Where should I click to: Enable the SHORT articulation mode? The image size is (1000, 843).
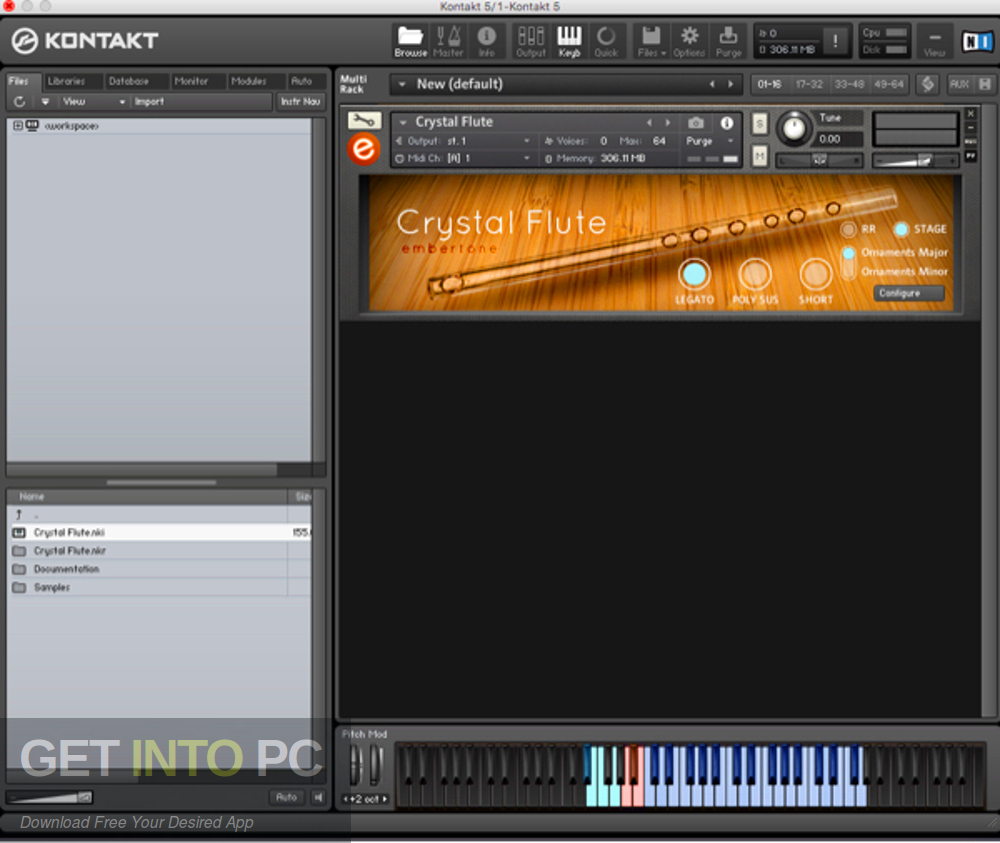[x=815, y=274]
